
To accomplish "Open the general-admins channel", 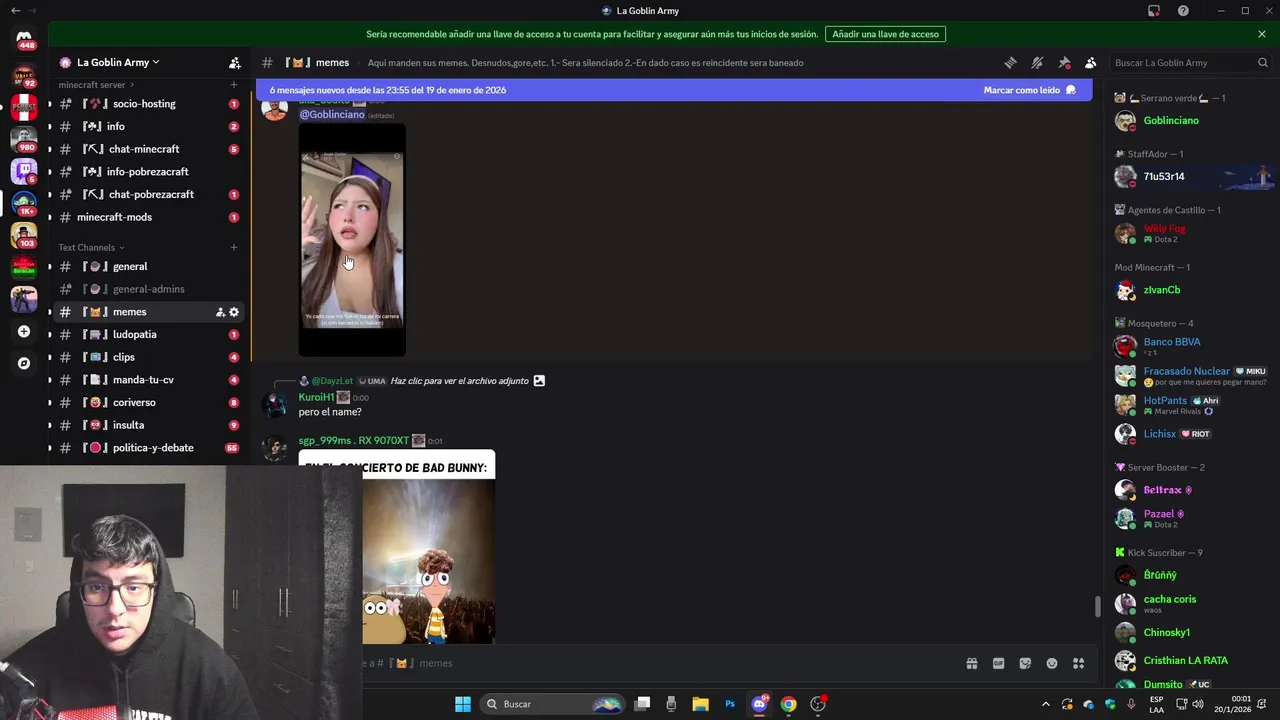I will pos(149,289).
